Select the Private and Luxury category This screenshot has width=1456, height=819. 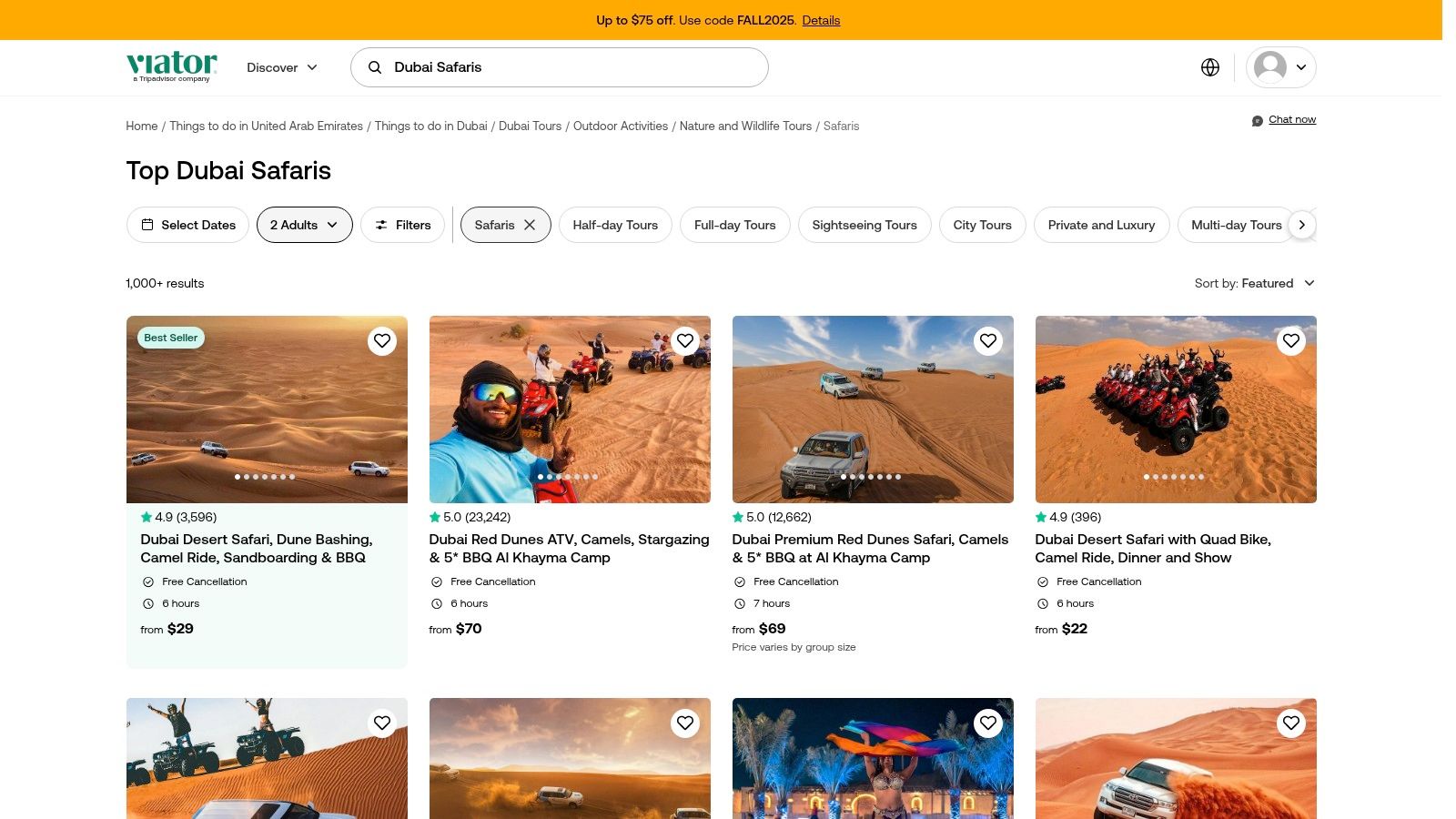point(1101,225)
